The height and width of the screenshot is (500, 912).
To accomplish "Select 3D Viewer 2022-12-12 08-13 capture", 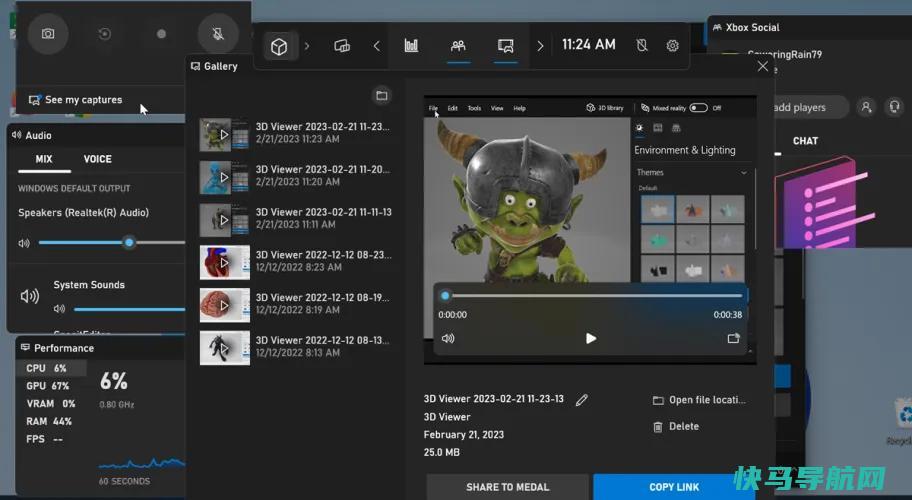I will 295,348.
